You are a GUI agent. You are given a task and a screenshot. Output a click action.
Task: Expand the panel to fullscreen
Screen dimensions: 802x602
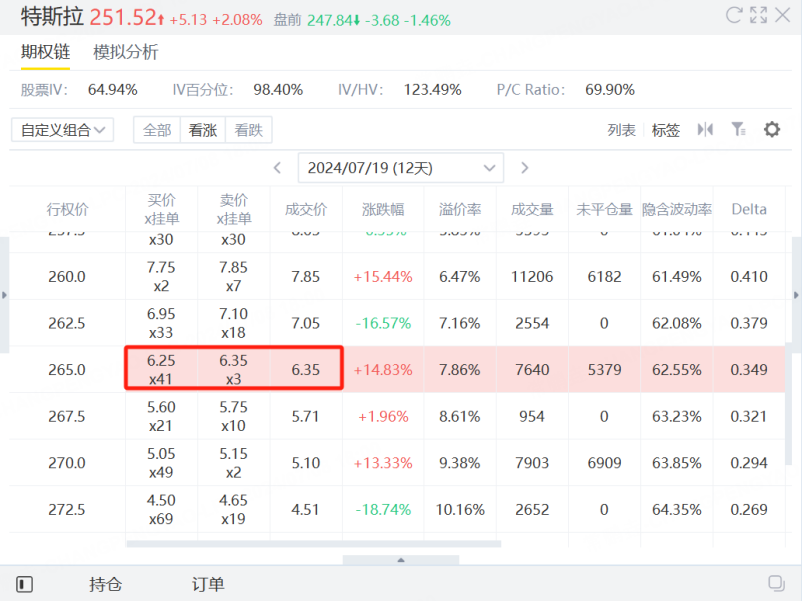(759, 15)
